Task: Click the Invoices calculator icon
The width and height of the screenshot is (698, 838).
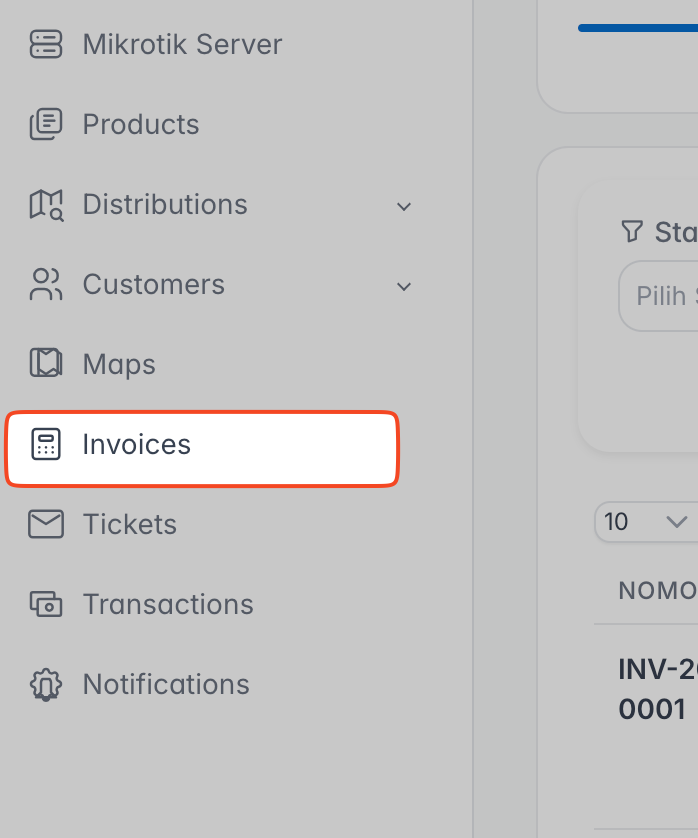Action: (x=46, y=445)
